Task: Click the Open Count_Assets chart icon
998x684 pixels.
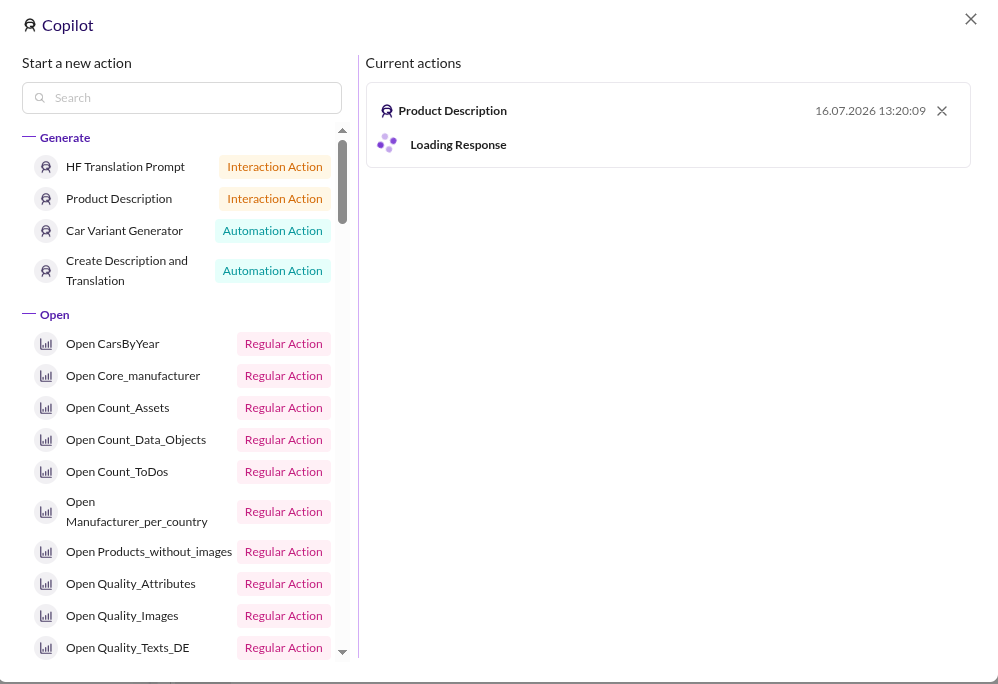Action: click(46, 408)
